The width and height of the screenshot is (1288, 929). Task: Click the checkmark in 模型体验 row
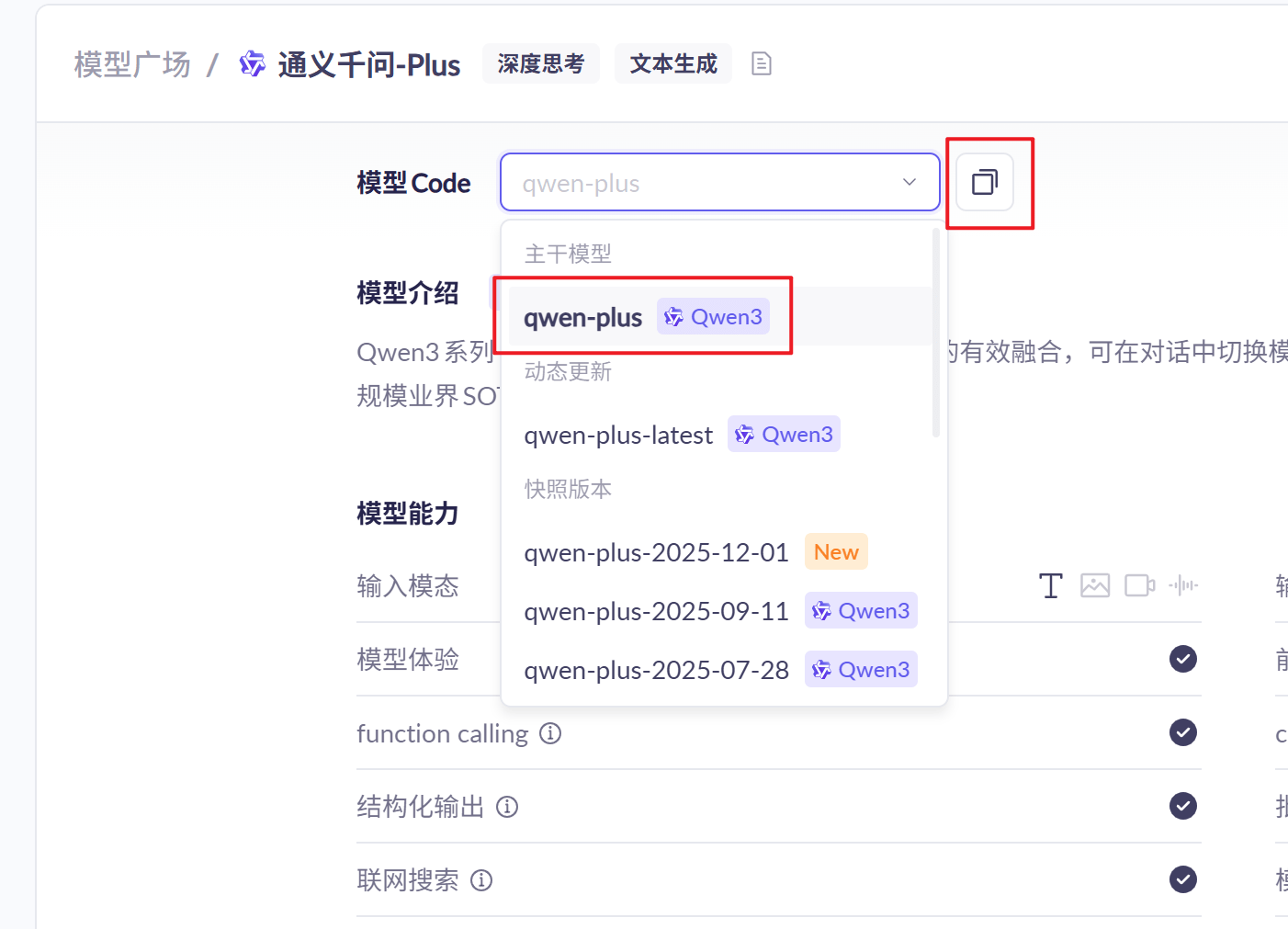(x=1182, y=659)
